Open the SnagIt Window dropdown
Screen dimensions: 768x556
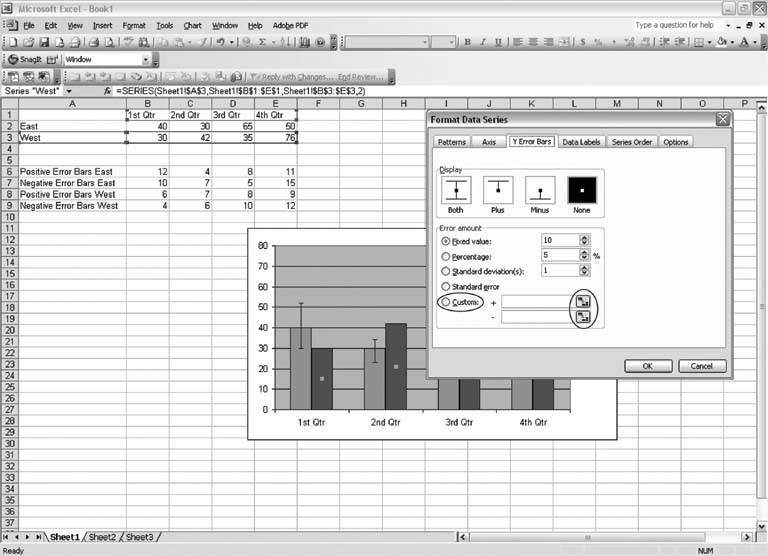145,60
